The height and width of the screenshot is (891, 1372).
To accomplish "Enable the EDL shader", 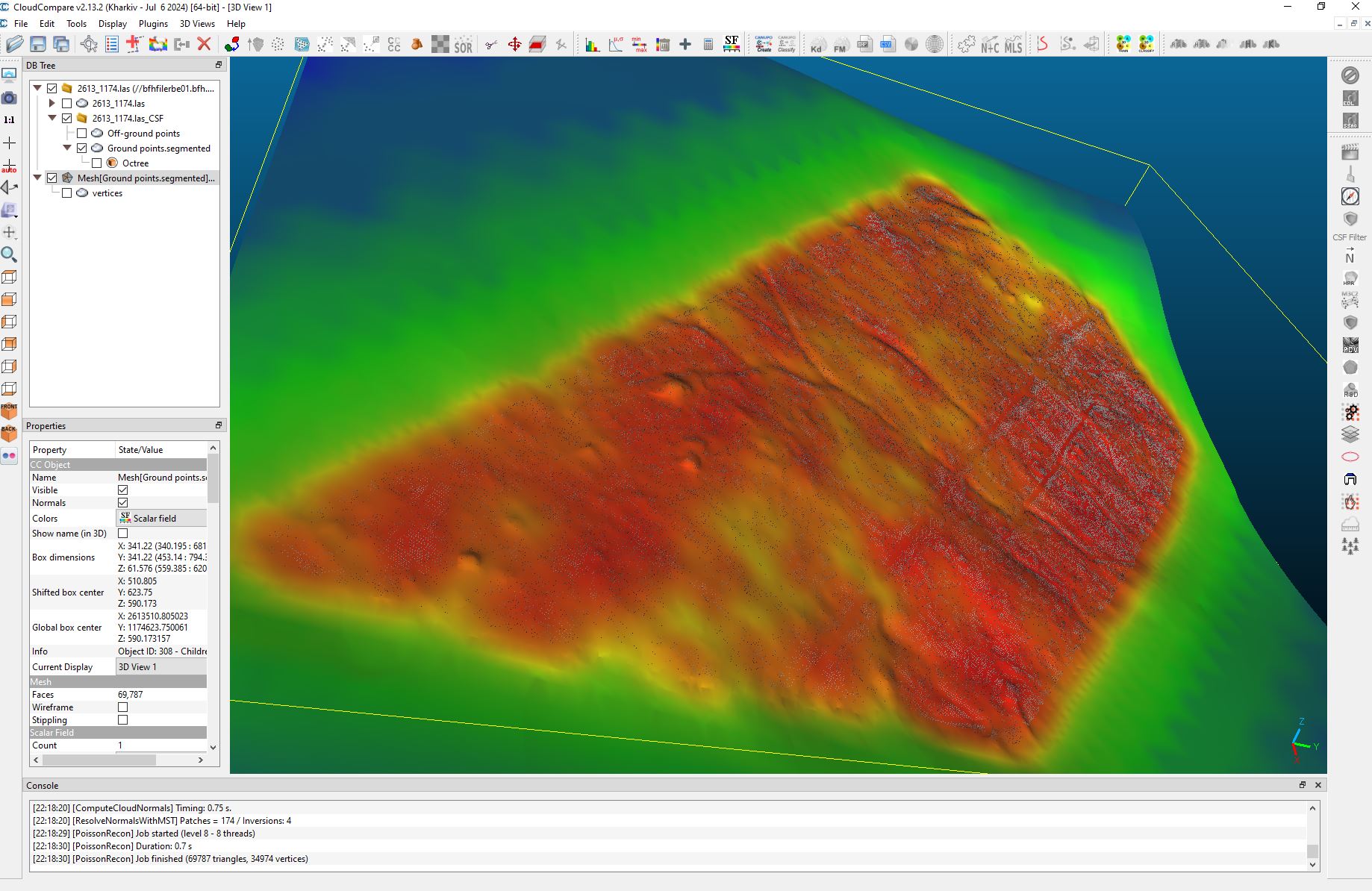I will coord(1350,98).
